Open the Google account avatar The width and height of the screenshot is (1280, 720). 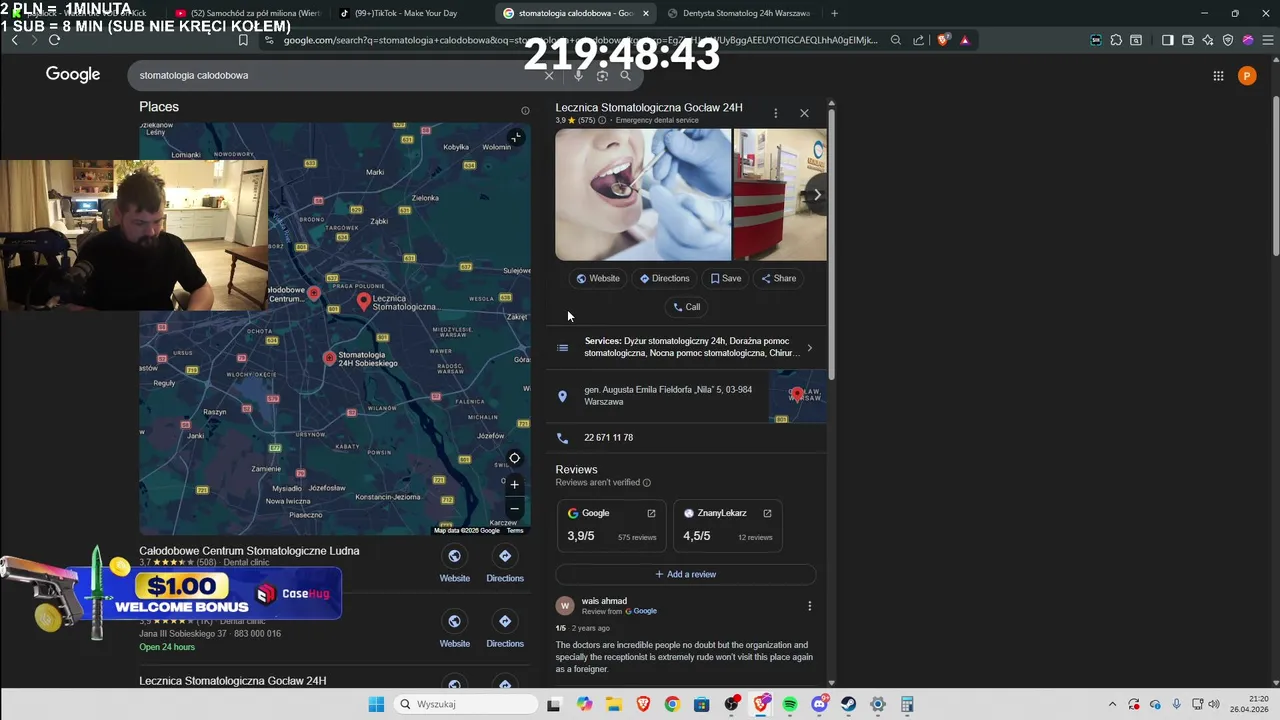1247,75
